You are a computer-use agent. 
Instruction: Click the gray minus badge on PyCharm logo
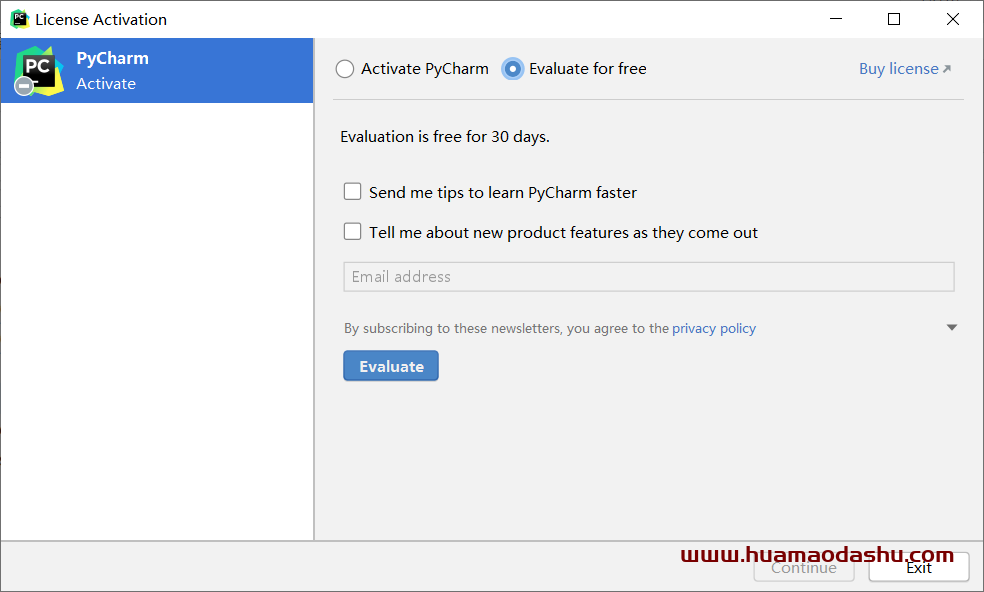(24, 86)
